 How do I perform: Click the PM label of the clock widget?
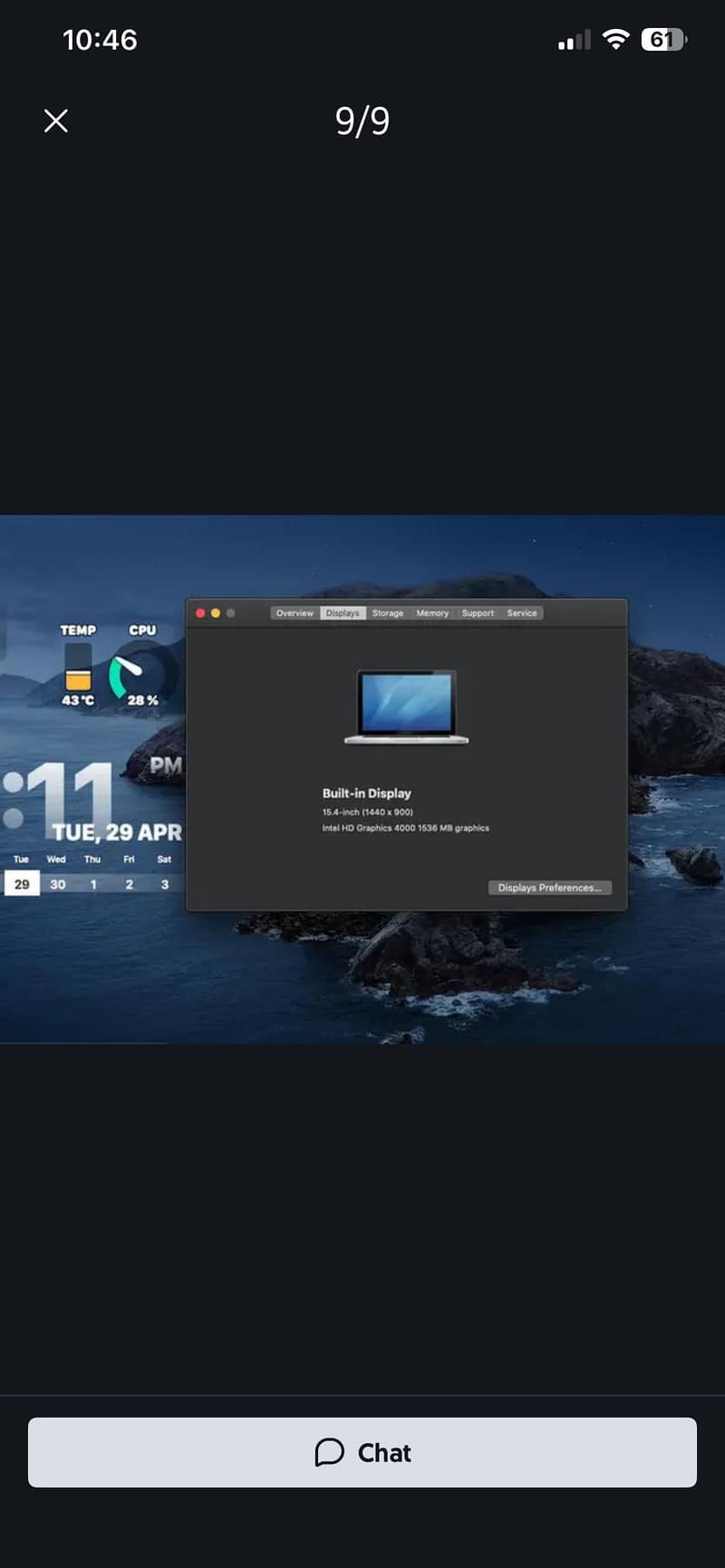coord(166,765)
